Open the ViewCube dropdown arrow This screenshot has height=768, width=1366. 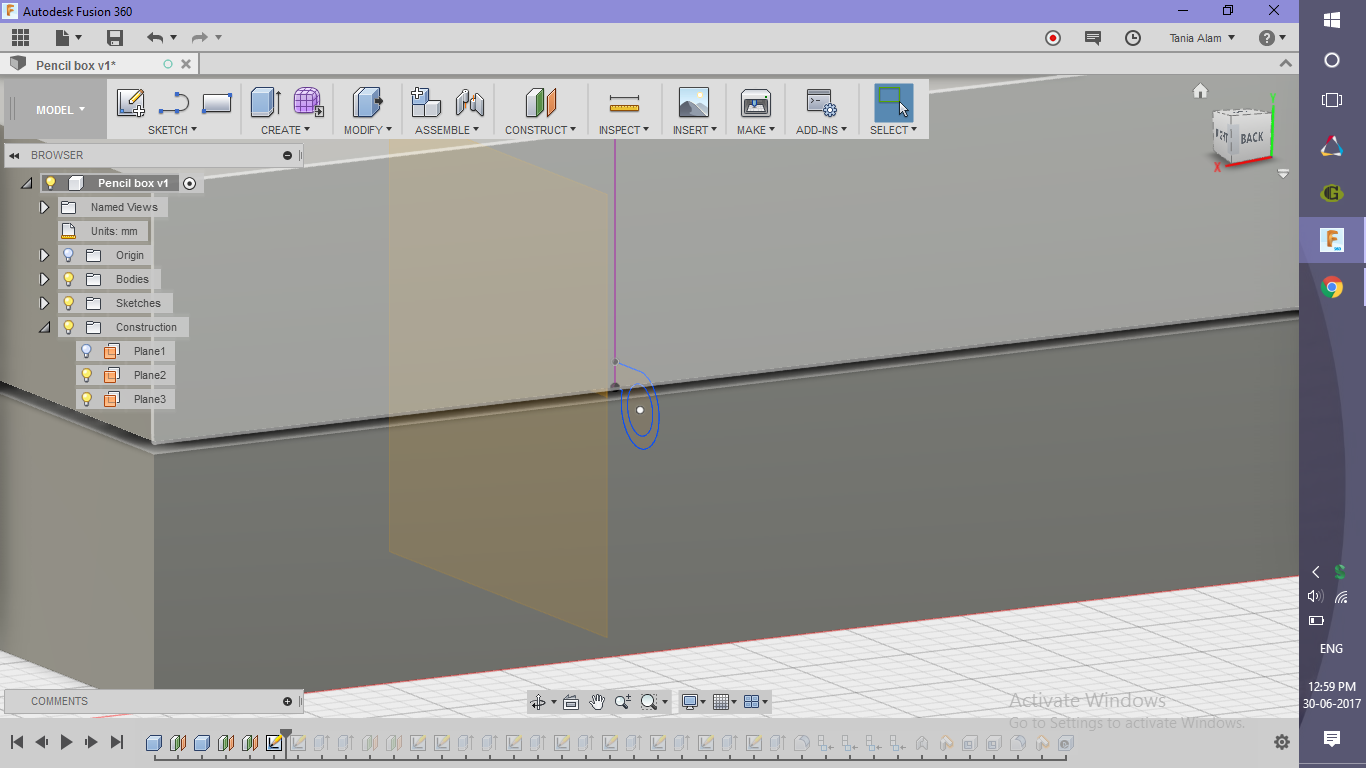coord(1284,173)
